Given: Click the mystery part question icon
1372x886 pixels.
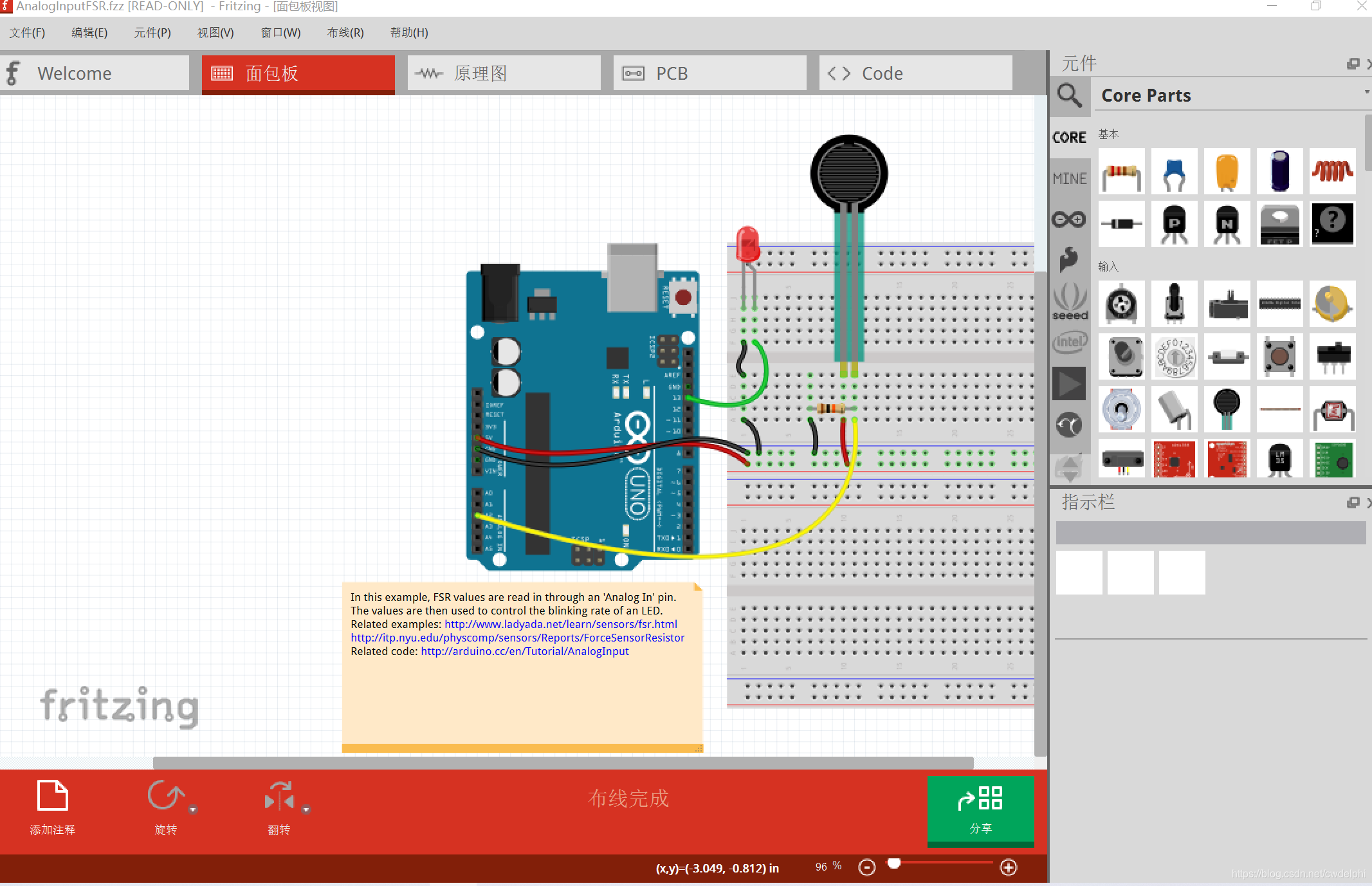Looking at the screenshot, I should (1332, 224).
